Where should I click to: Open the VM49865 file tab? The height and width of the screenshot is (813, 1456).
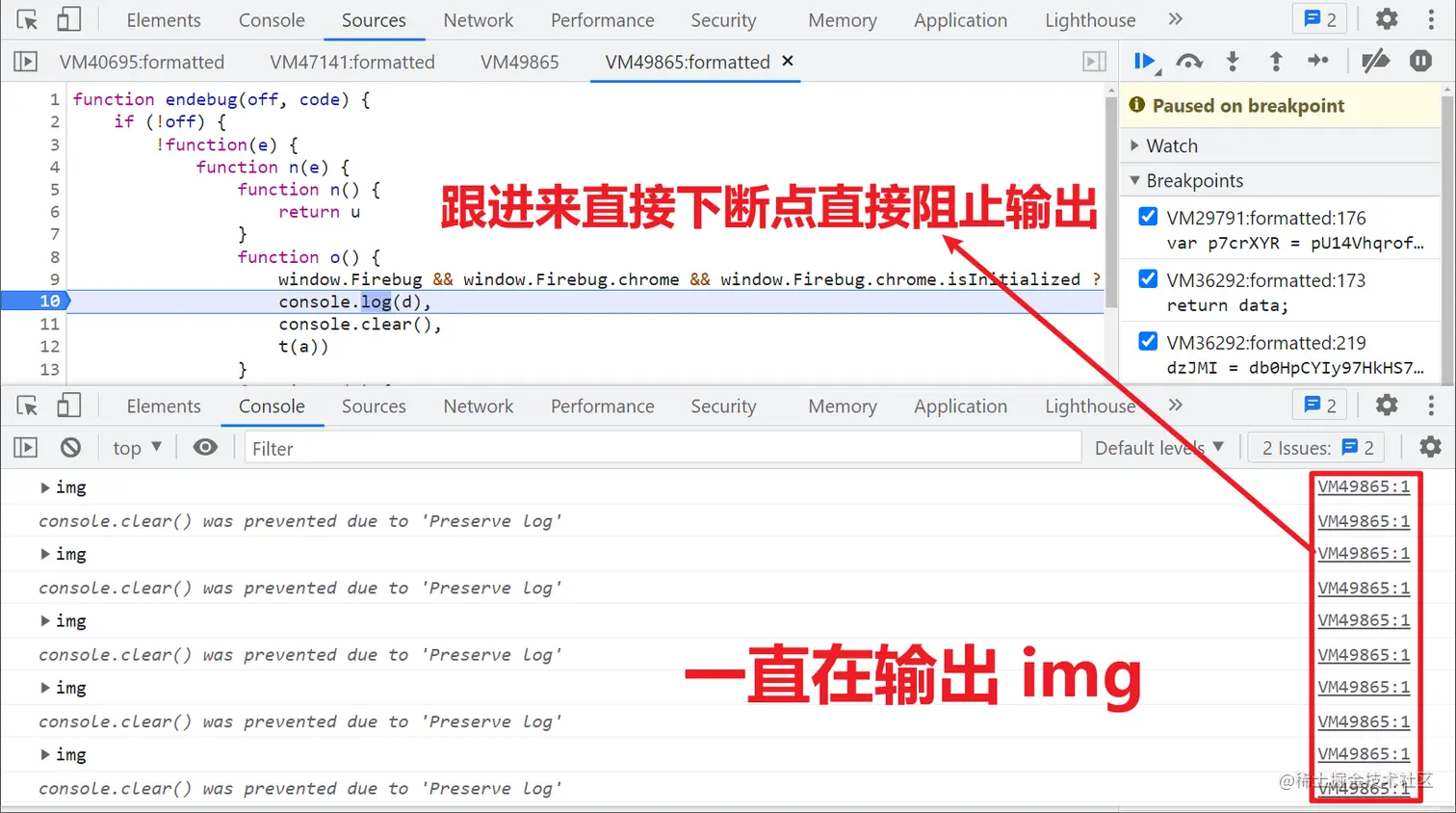tap(520, 62)
